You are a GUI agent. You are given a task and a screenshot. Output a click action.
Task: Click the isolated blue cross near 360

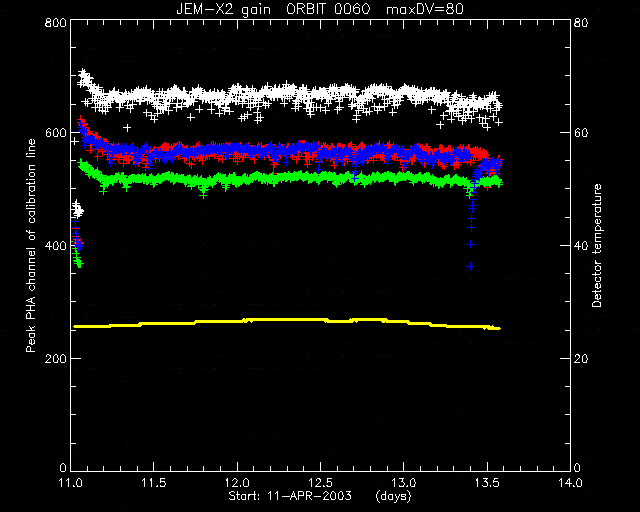tap(470, 267)
